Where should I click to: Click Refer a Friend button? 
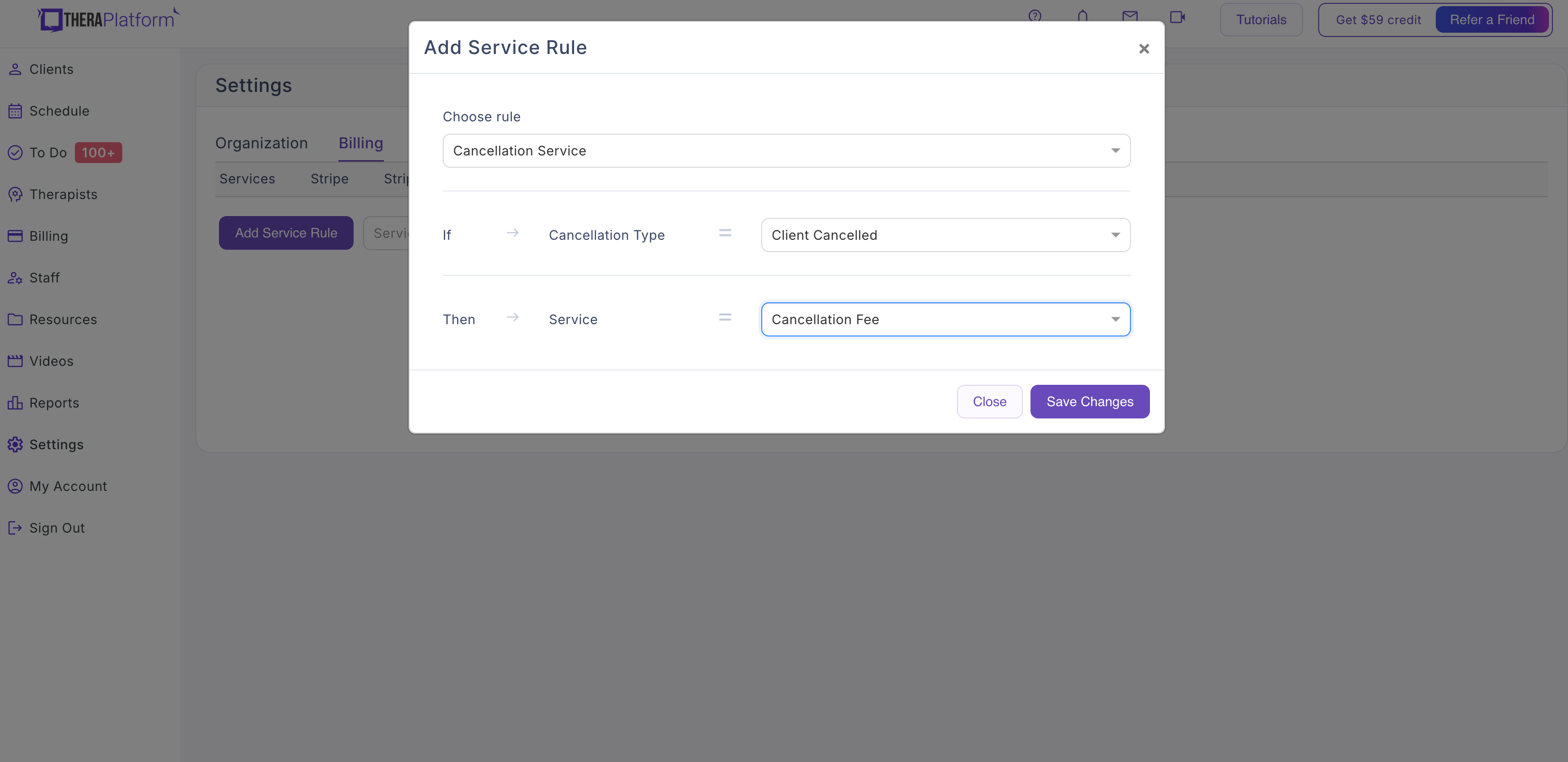1492,19
